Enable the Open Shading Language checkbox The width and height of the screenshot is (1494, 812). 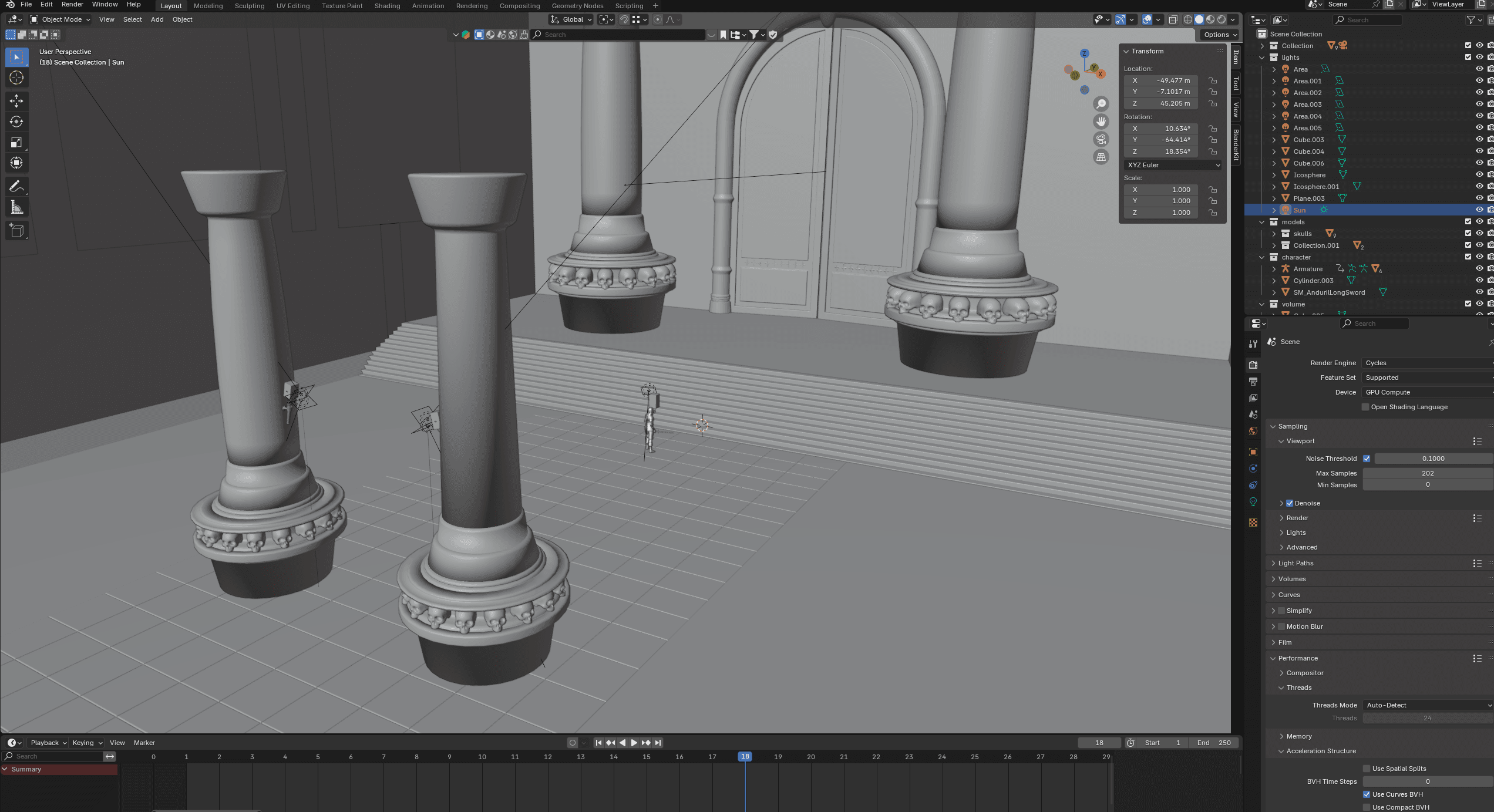pyautogui.click(x=1365, y=407)
